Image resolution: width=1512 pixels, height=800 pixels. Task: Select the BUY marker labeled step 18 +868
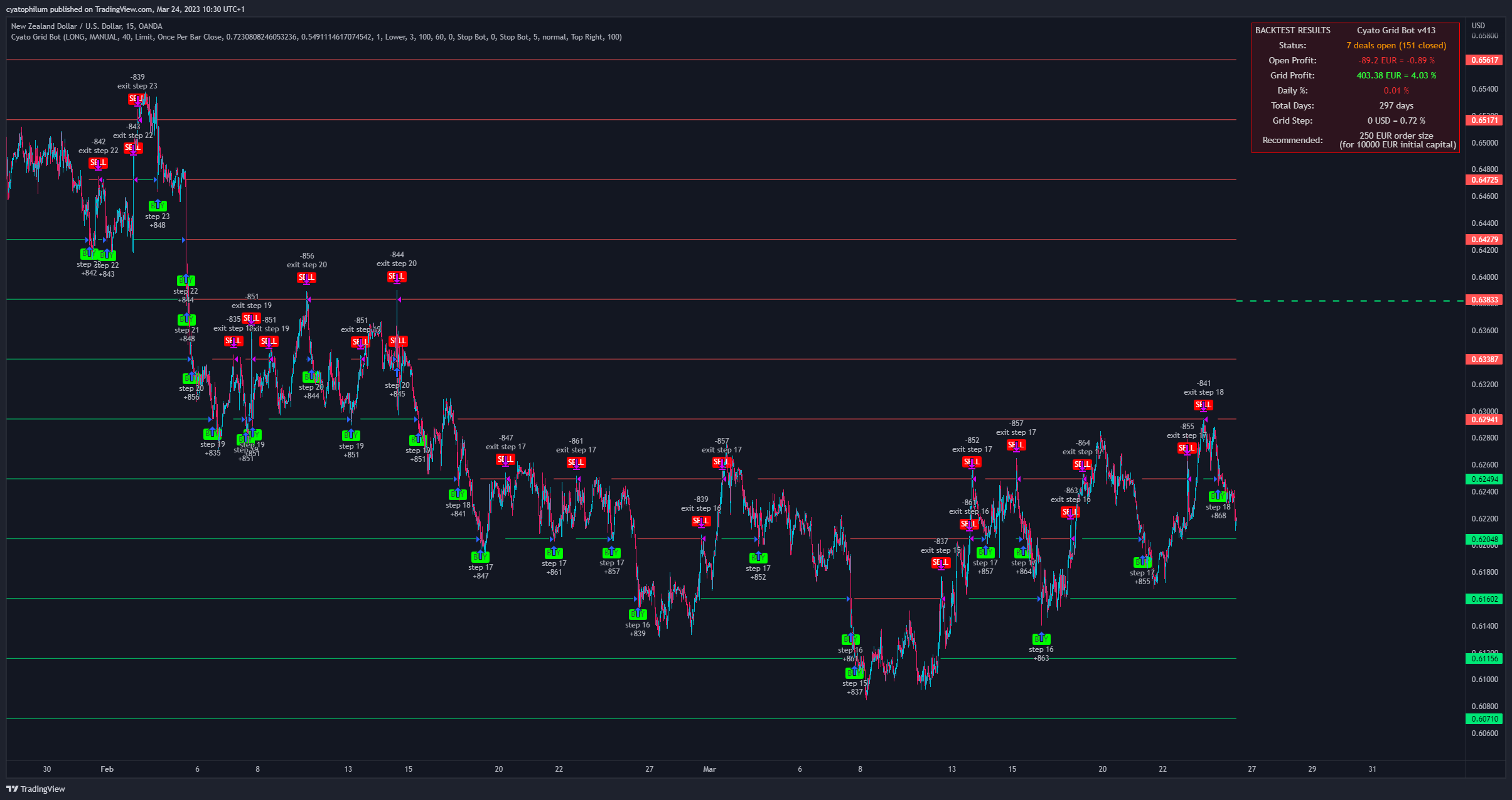pyautogui.click(x=1218, y=496)
